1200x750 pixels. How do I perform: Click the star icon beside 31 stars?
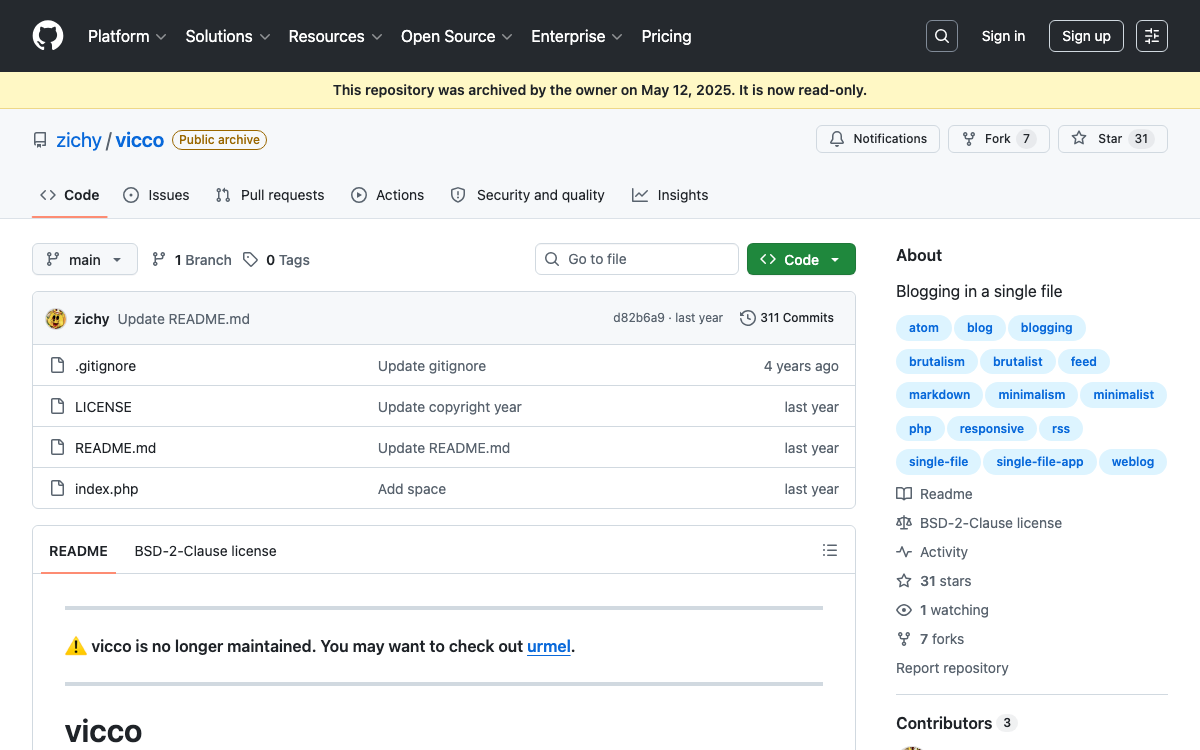(x=904, y=581)
